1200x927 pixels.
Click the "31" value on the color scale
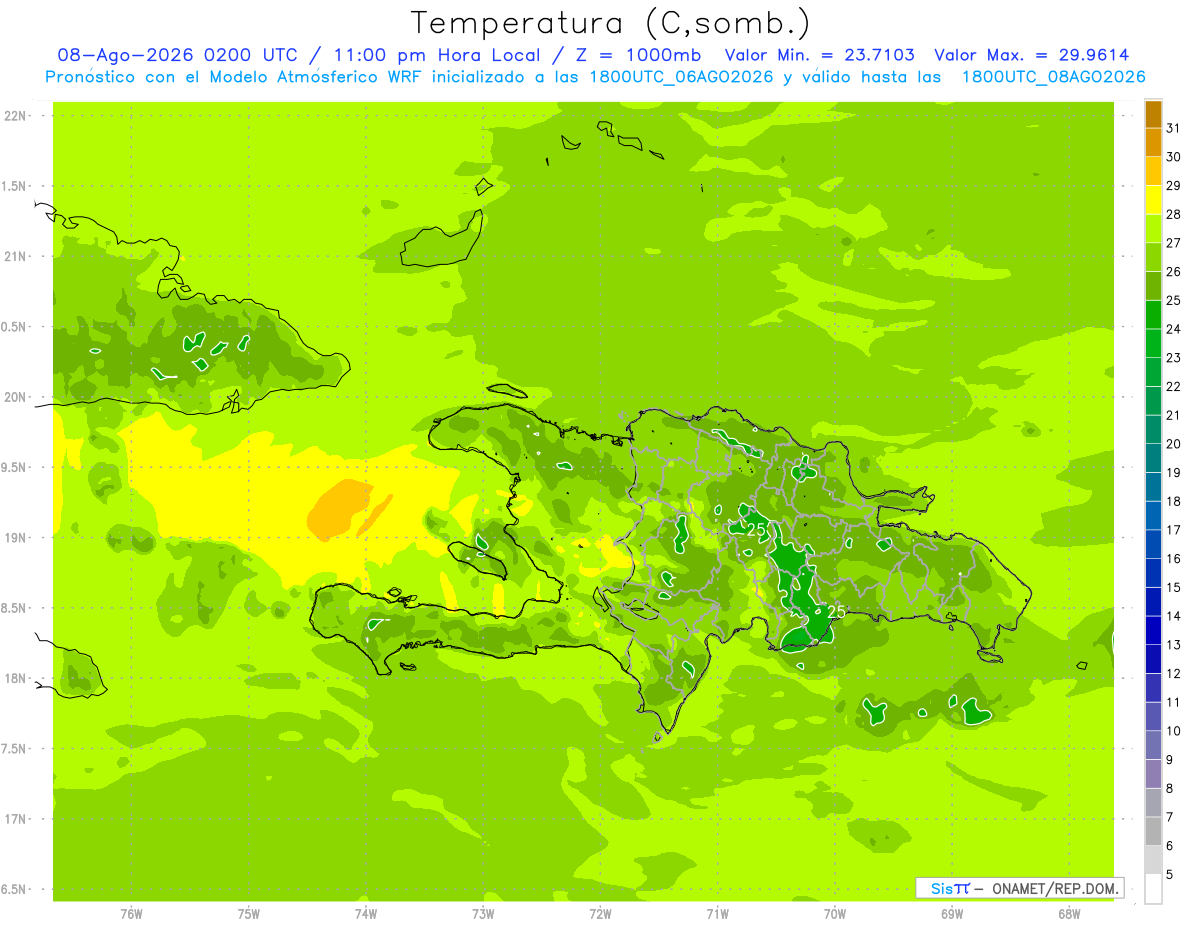click(1174, 127)
